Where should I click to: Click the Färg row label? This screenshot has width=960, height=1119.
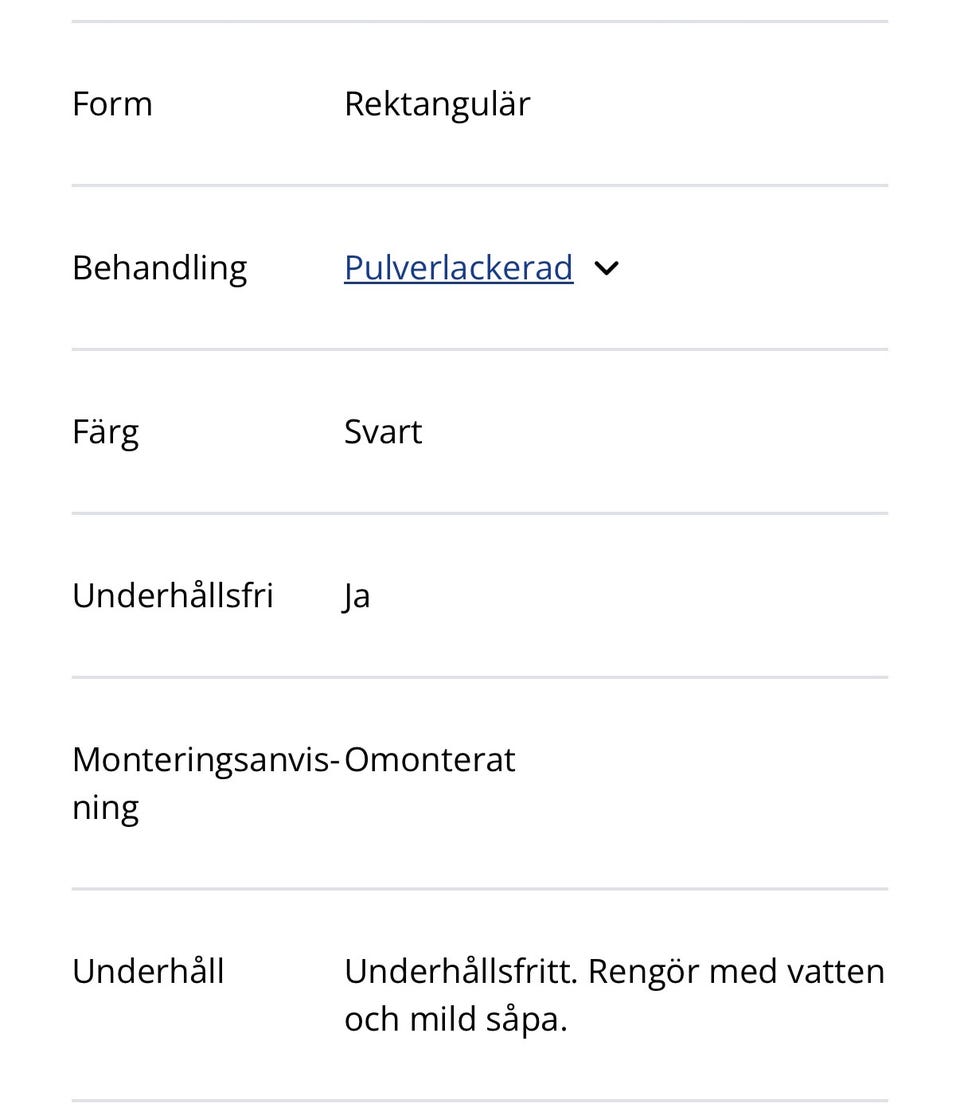point(105,432)
